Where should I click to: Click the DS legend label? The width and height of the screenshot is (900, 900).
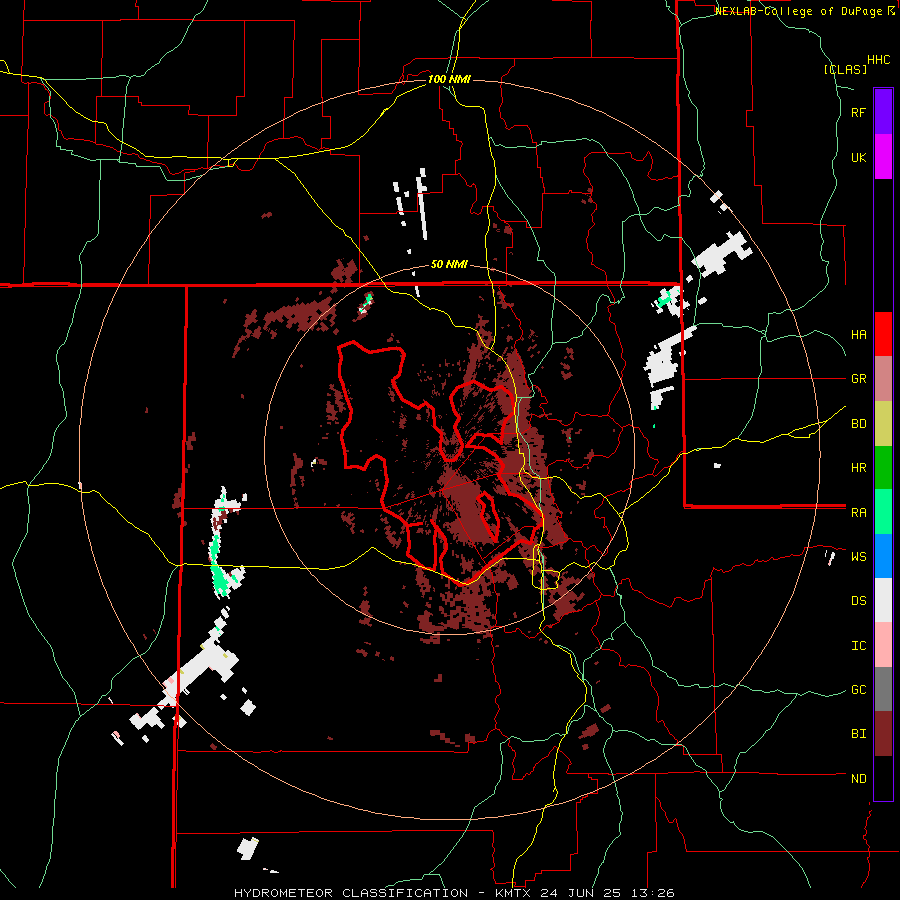tap(858, 601)
